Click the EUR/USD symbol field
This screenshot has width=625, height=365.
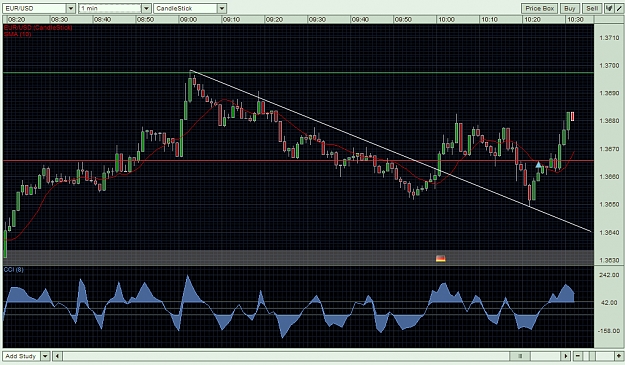click(35, 8)
